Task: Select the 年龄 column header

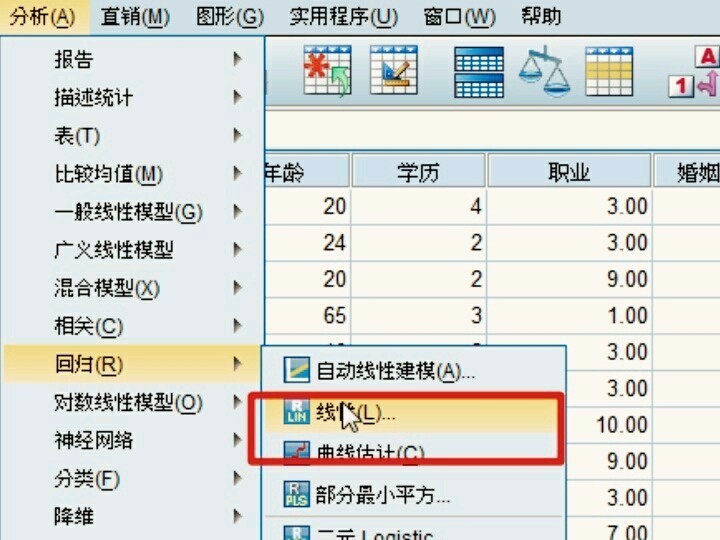Action: 307,171
